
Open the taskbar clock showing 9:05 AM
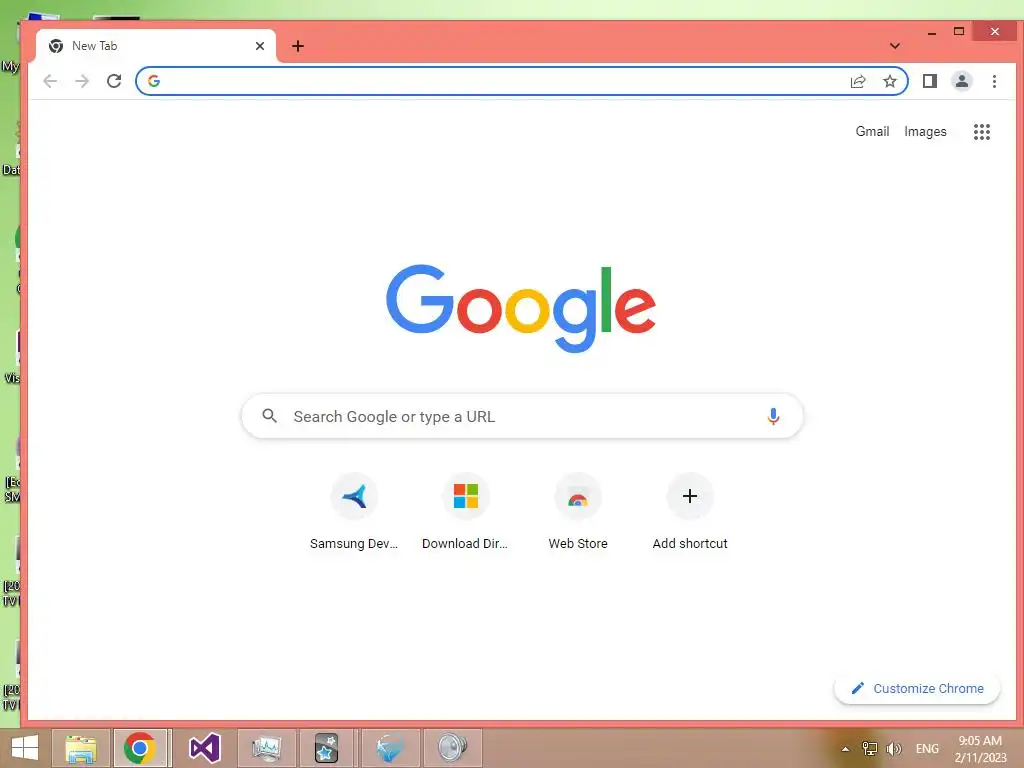point(980,749)
